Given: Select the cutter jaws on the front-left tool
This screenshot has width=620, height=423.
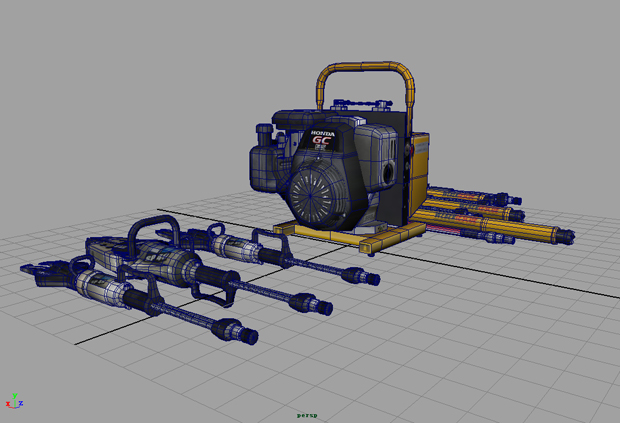Looking at the screenshot, I should pyautogui.click(x=47, y=273).
